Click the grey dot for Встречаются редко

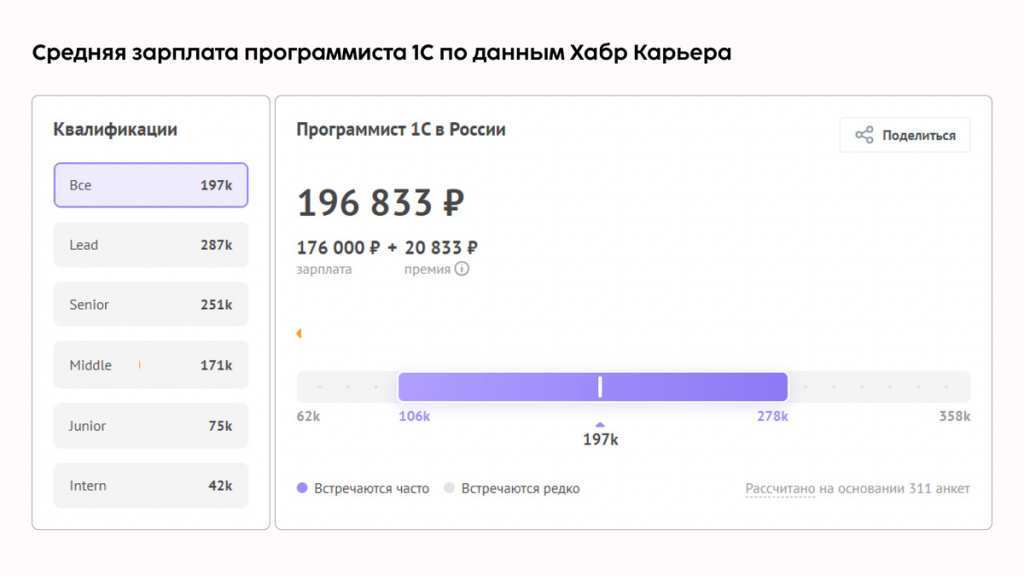point(449,489)
